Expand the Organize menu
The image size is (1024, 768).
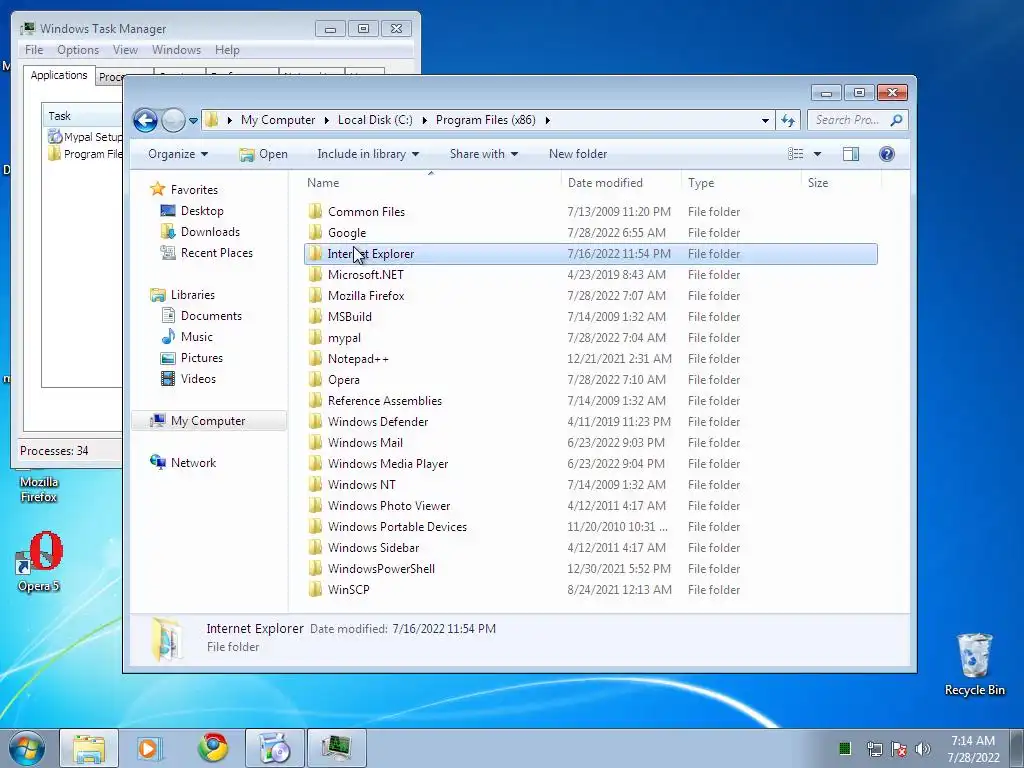(x=178, y=154)
